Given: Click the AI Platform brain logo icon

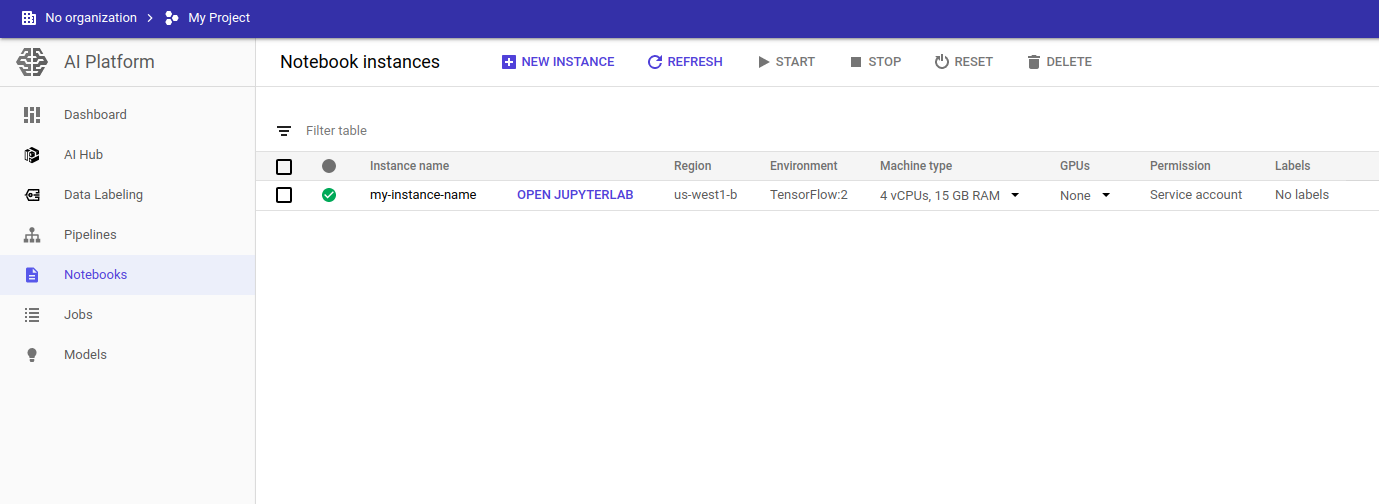Looking at the screenshot, I should click(32, 62).
